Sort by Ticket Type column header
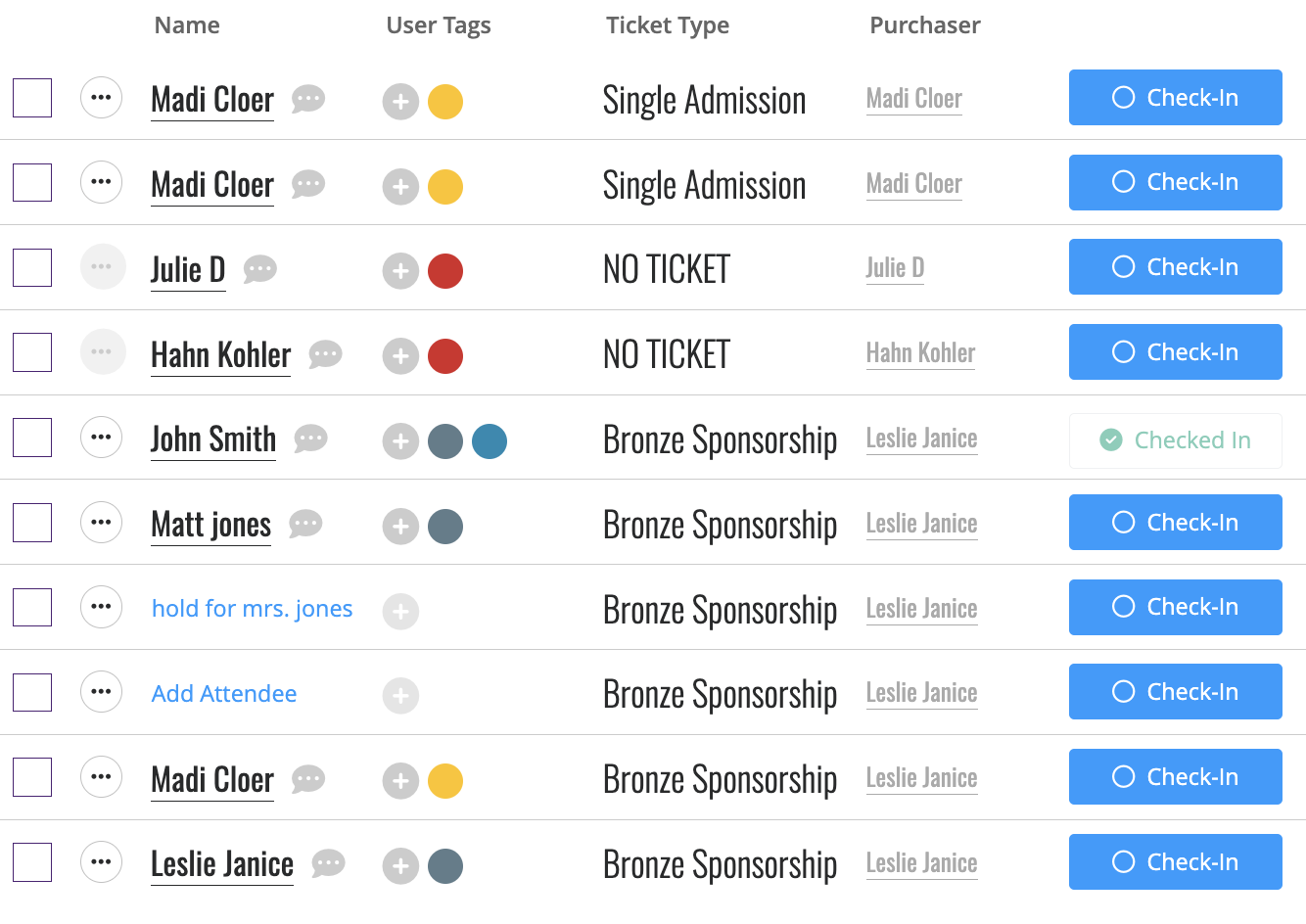Screen dimensions: 1306x924 click(x=668, y=25)
